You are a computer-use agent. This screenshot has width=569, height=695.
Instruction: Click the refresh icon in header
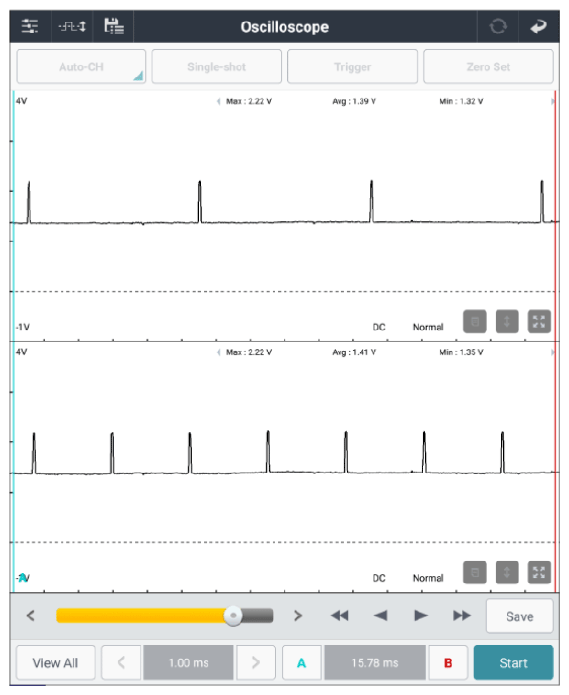pos(498,27)
